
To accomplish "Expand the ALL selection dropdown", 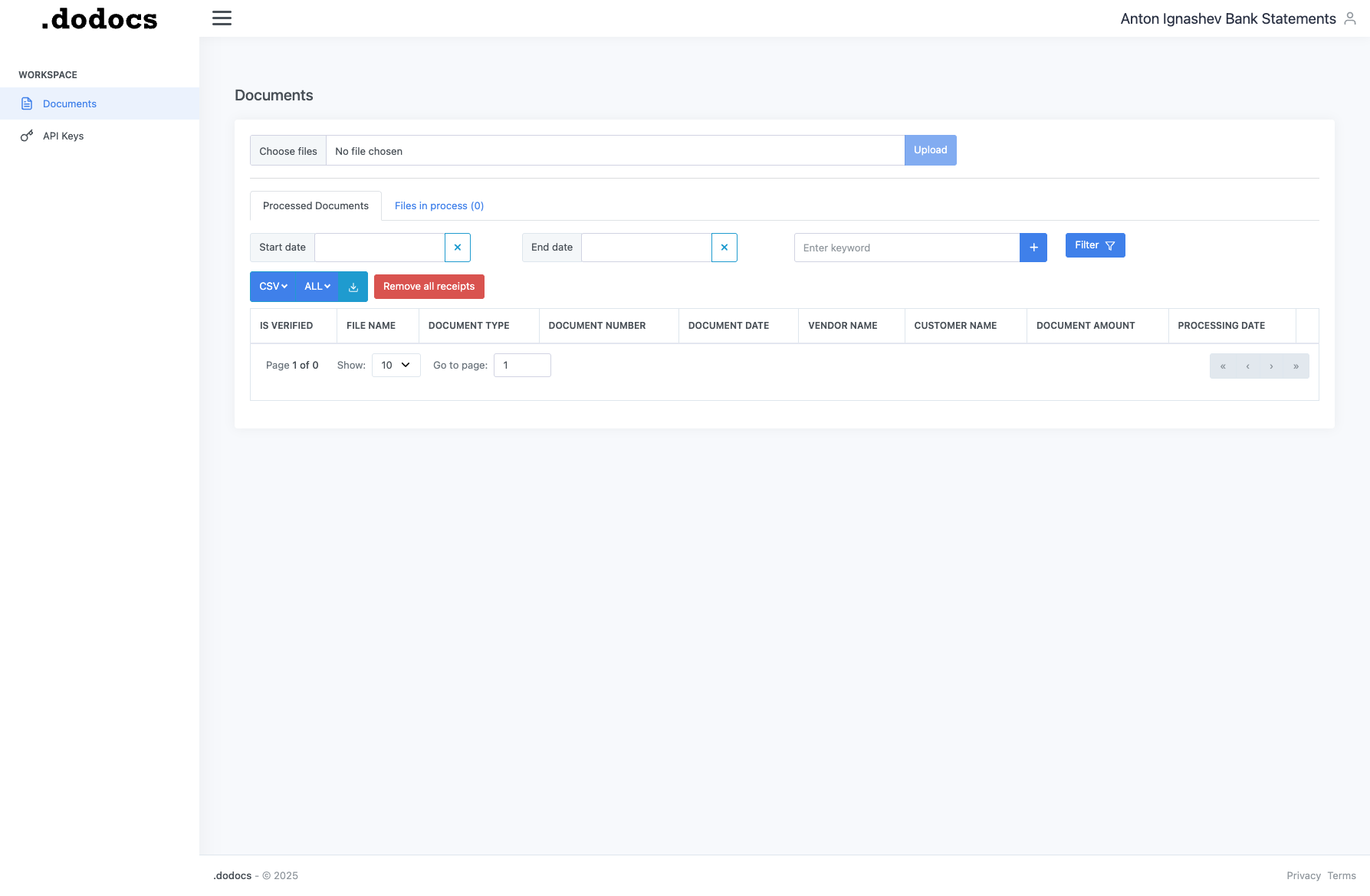I will (316, 286).
